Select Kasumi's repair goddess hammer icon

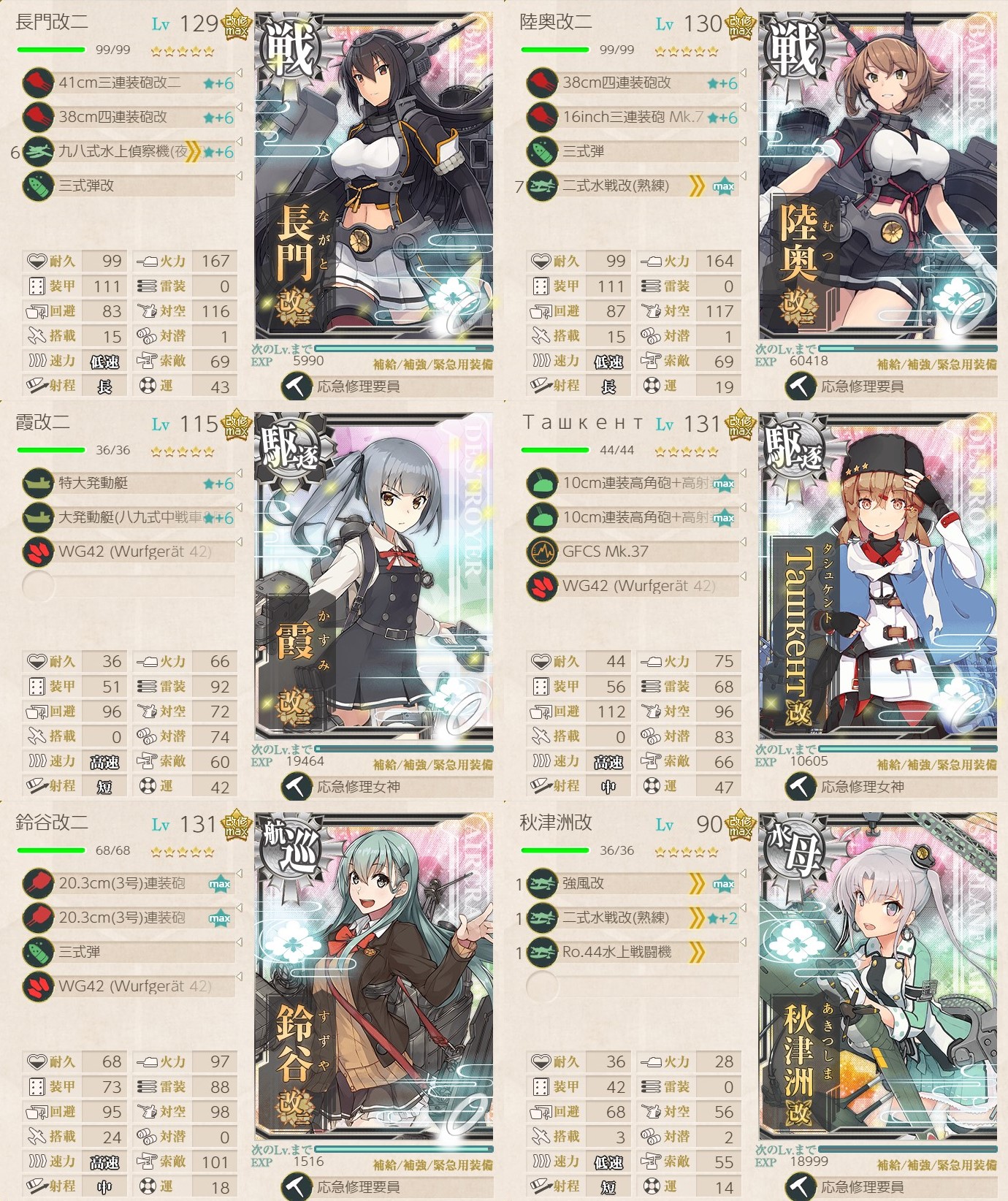pos(296,787)
